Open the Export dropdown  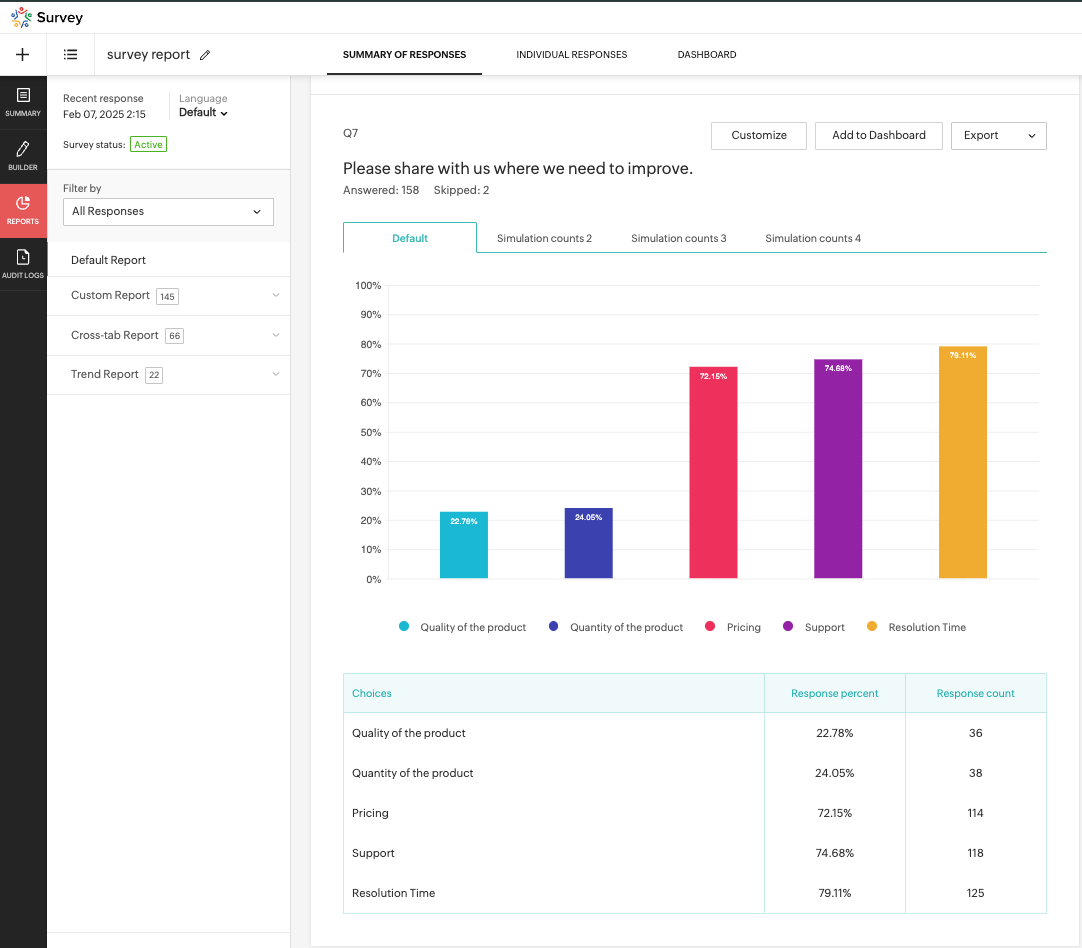998,136
